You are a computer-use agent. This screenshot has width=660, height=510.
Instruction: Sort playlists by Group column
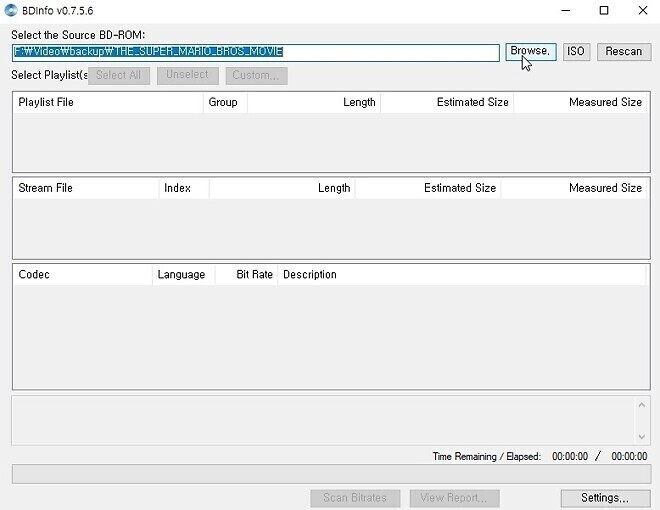click(224, 102)
